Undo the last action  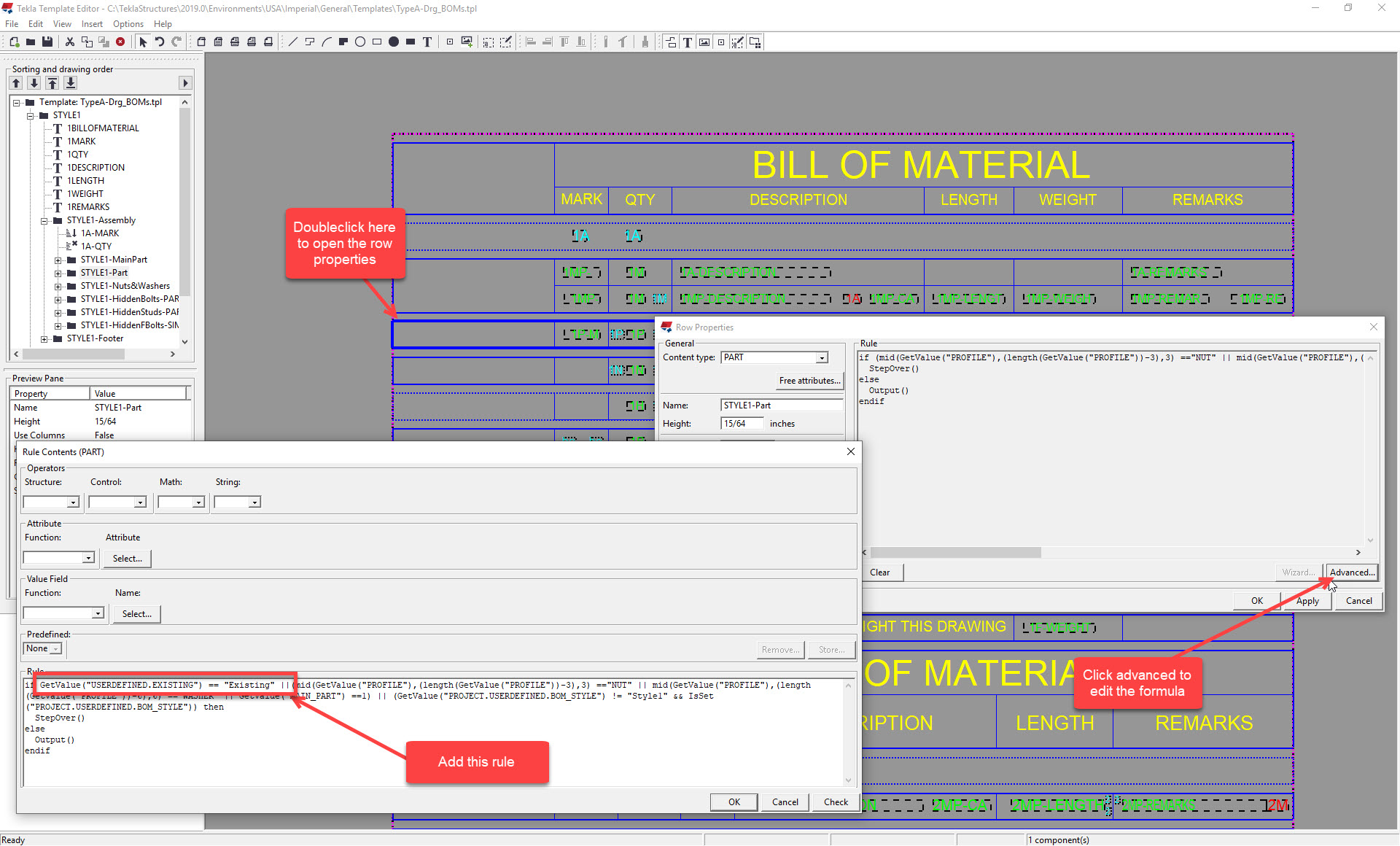pyautogui.click(x=160, y=42)
